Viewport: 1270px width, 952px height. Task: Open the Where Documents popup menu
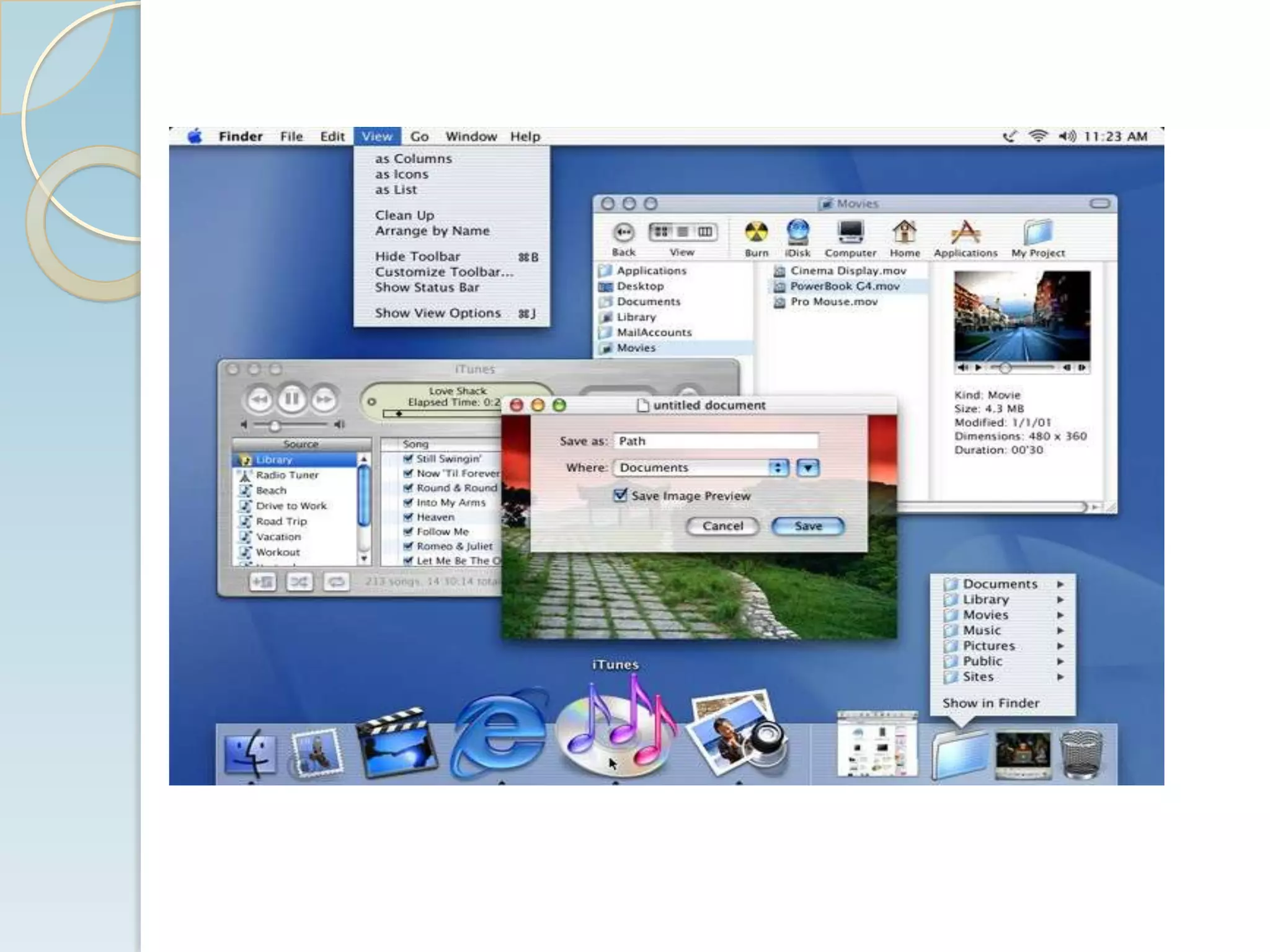[x=701, y=468]
